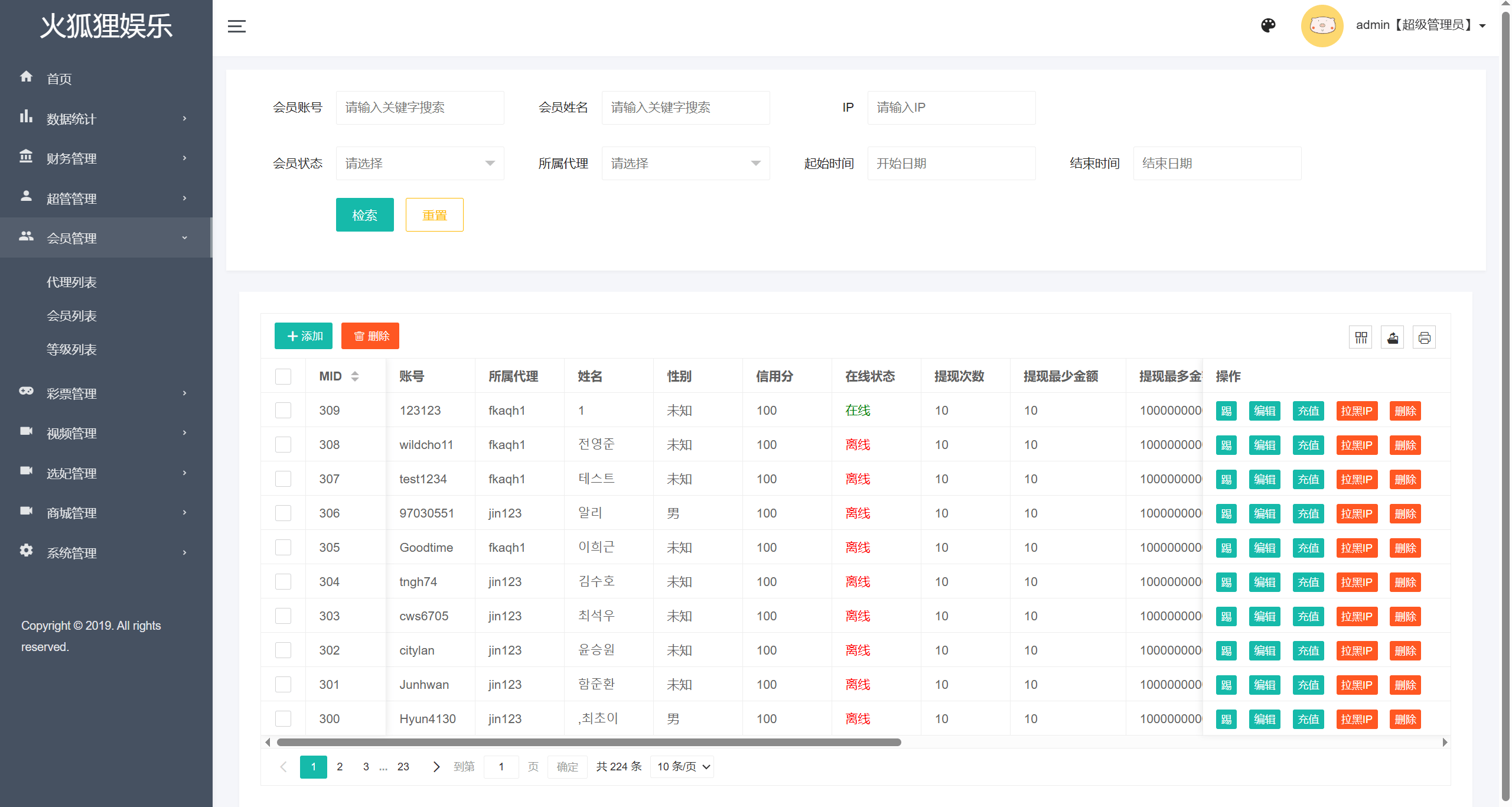Open 代理列表 submenu item
Viewport: 1512px width, 807px height.
(x=71, y=282)
